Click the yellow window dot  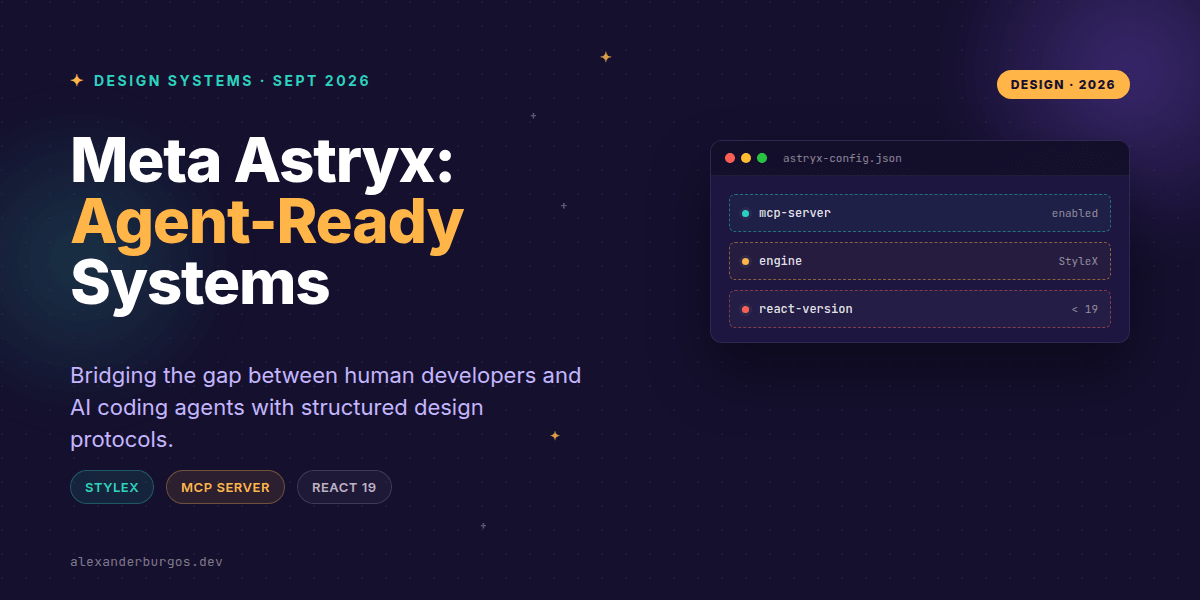click(746, 158)
